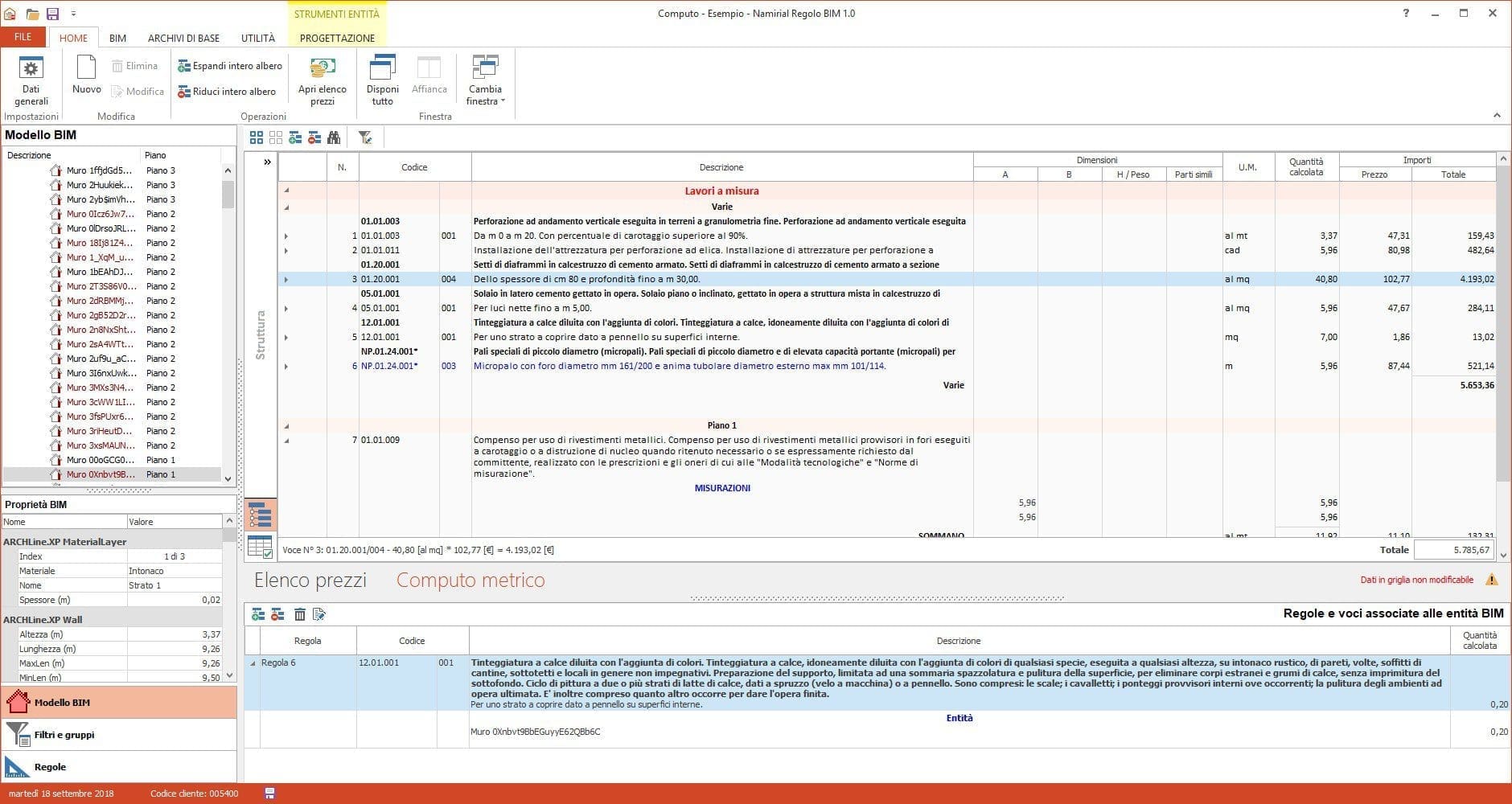The height and width of the screenshot is (804, 1512).
Task: Select Muro 0XnbvtGB tree item
Action: 101,474
